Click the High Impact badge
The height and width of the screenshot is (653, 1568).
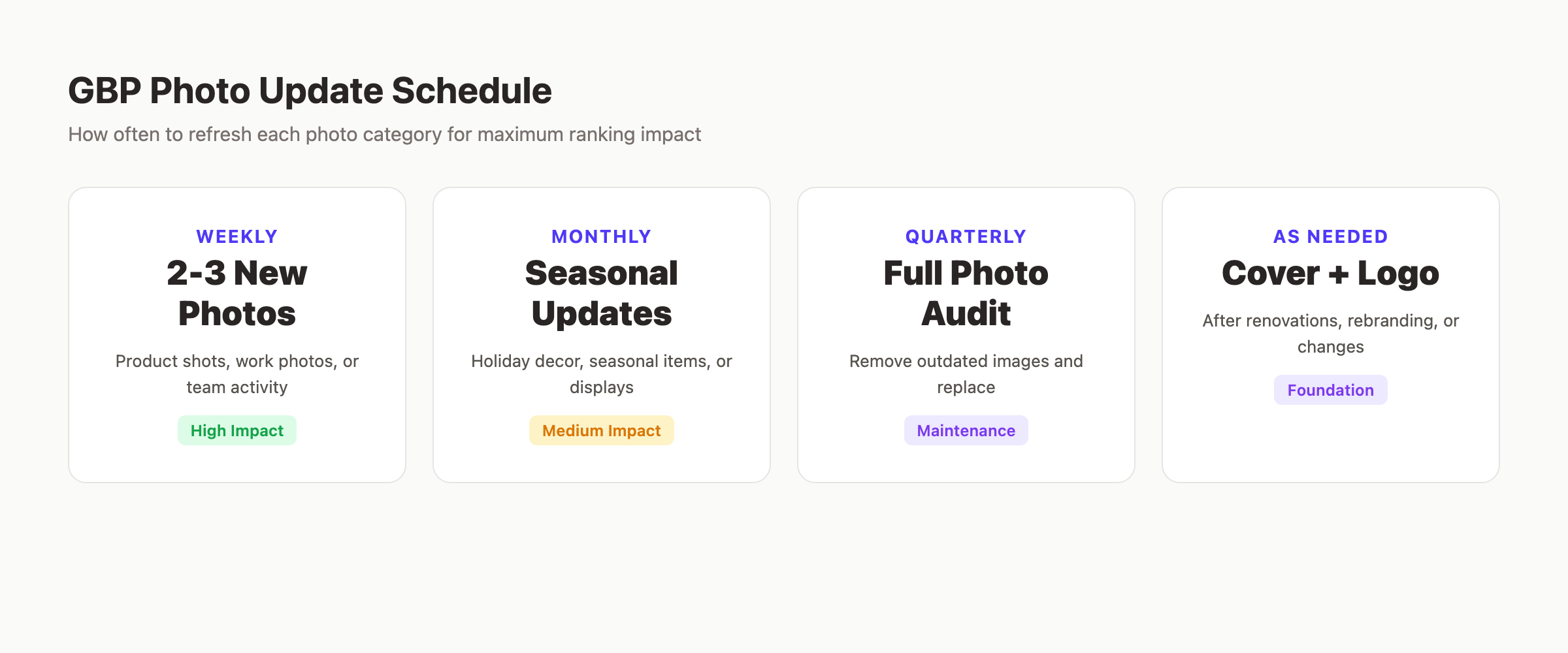237,431
